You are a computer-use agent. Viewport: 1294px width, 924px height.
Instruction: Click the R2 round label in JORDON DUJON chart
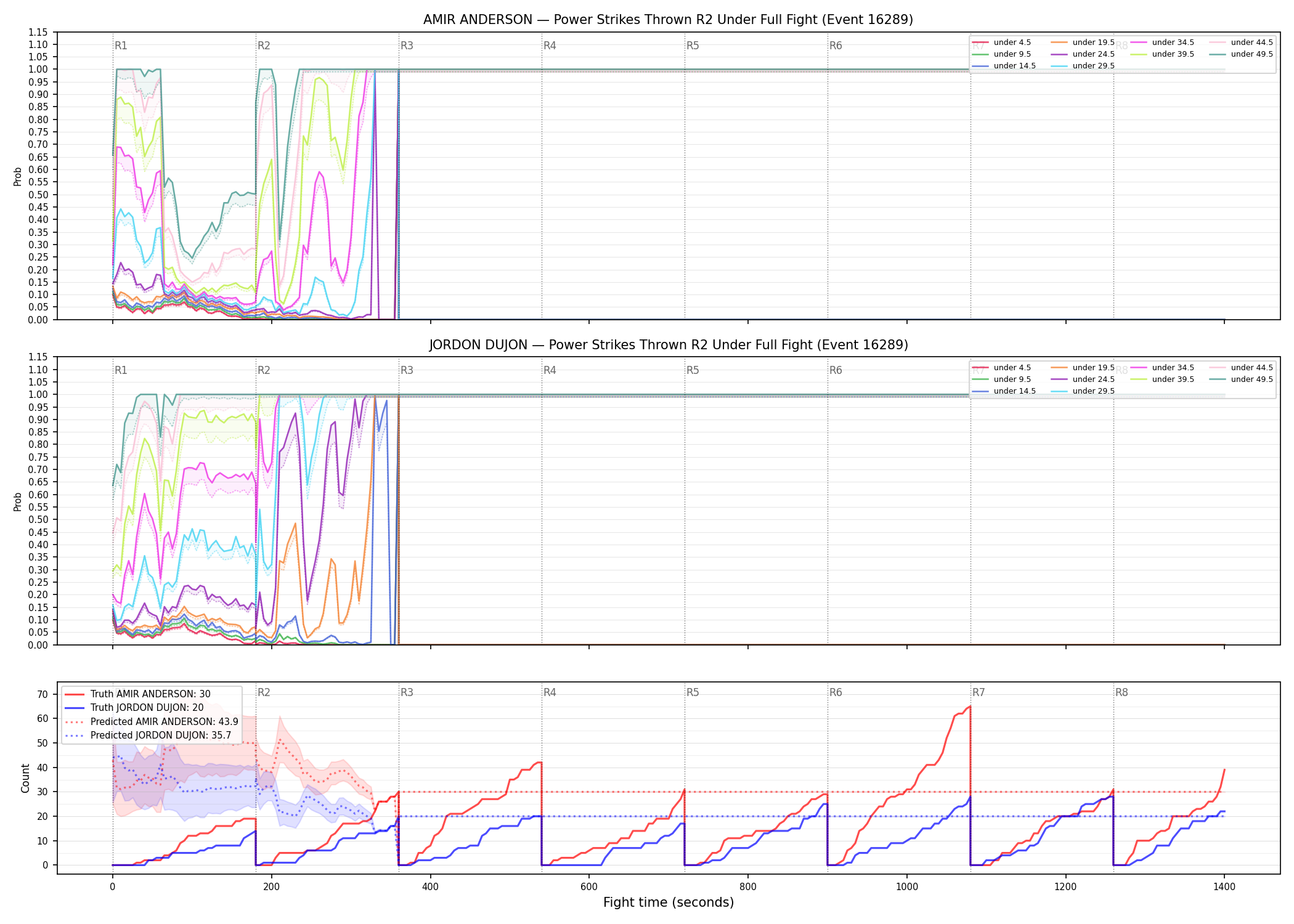coord(264,370)
